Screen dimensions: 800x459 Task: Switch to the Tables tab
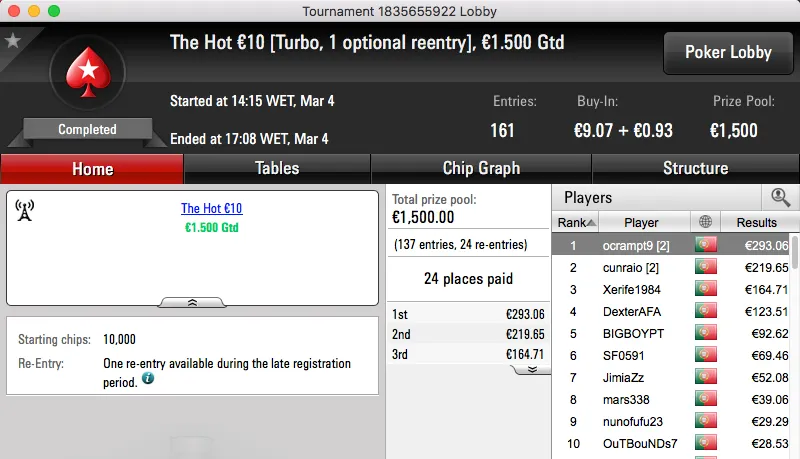click(277, 168)
